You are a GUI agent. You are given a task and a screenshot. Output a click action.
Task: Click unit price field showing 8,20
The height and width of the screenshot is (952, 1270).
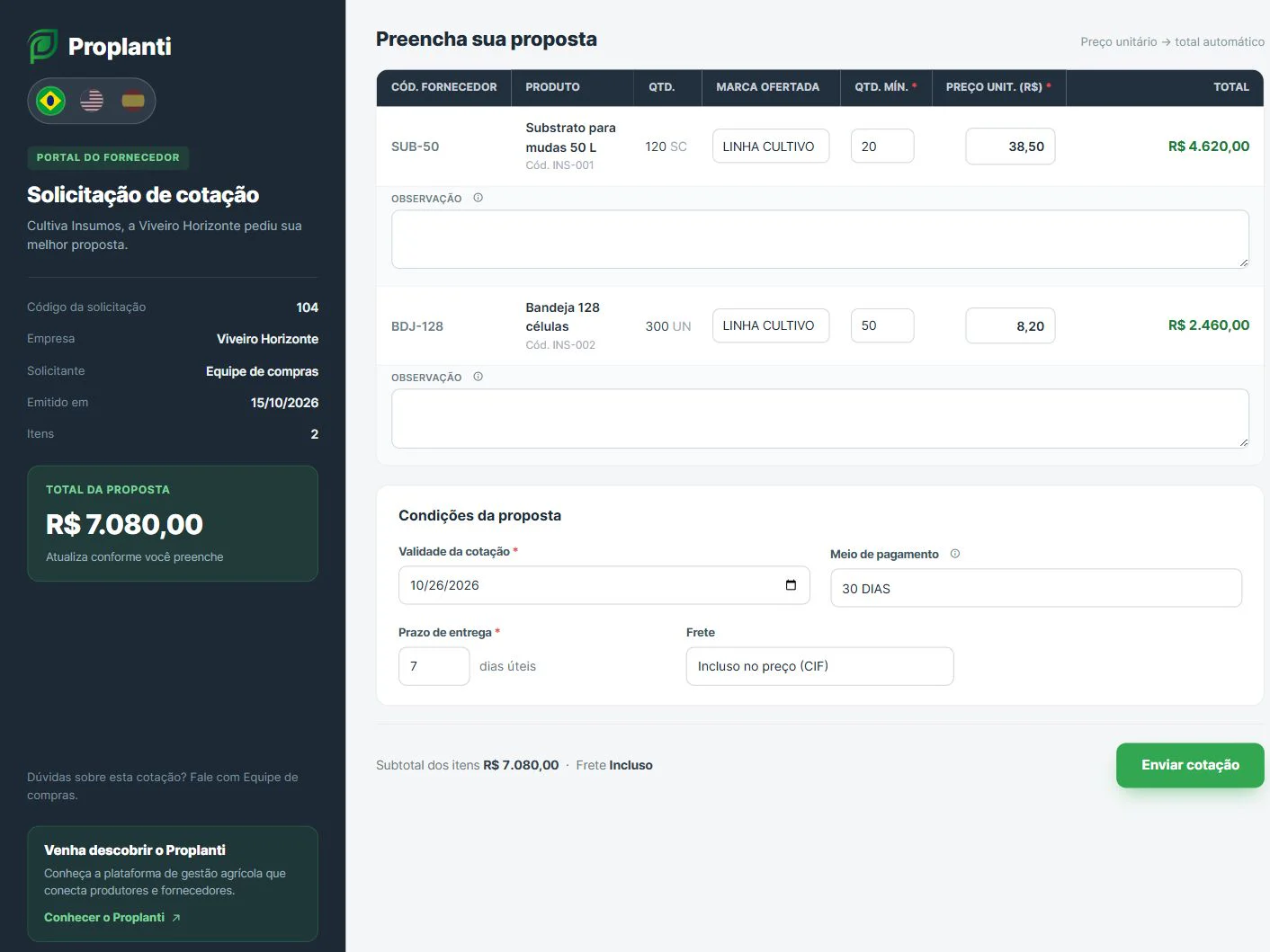coord(1010,325)
